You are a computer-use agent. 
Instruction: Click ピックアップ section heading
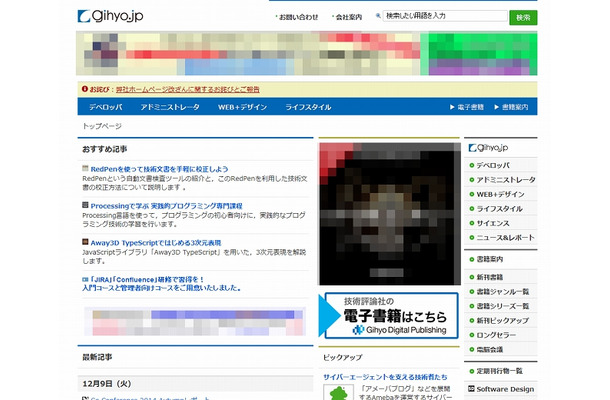pyautogui.click(x=342, y=357)
